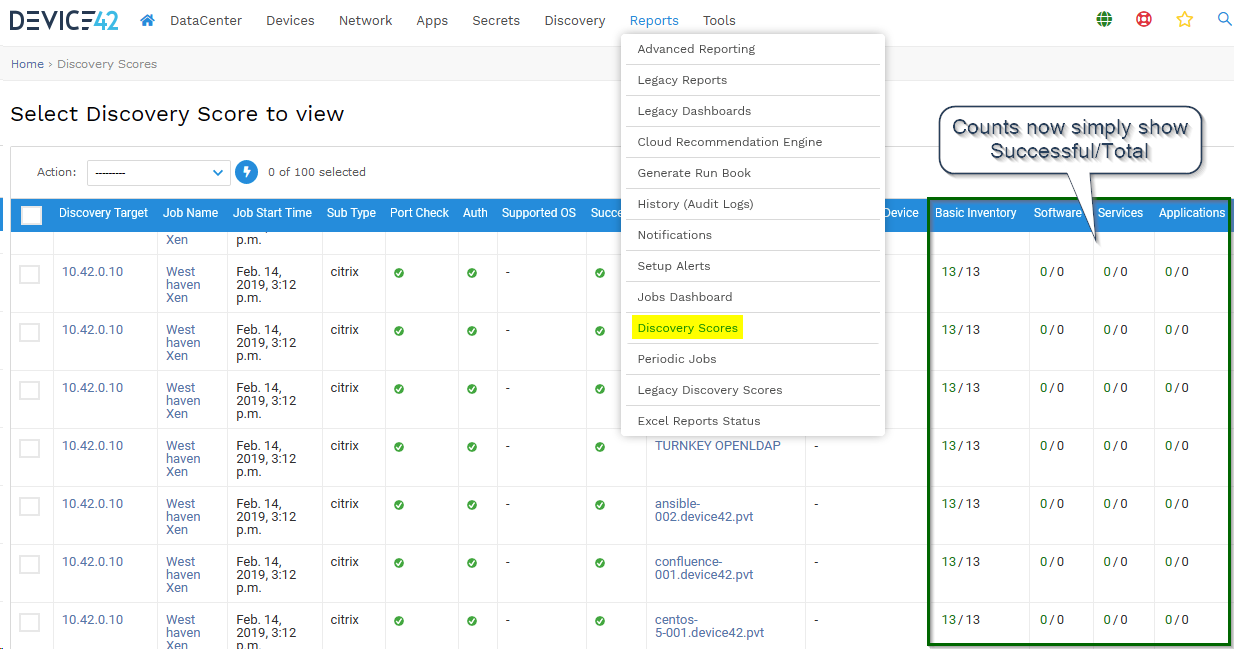
Task: Open the Tools menu
Action: (718, 20)
